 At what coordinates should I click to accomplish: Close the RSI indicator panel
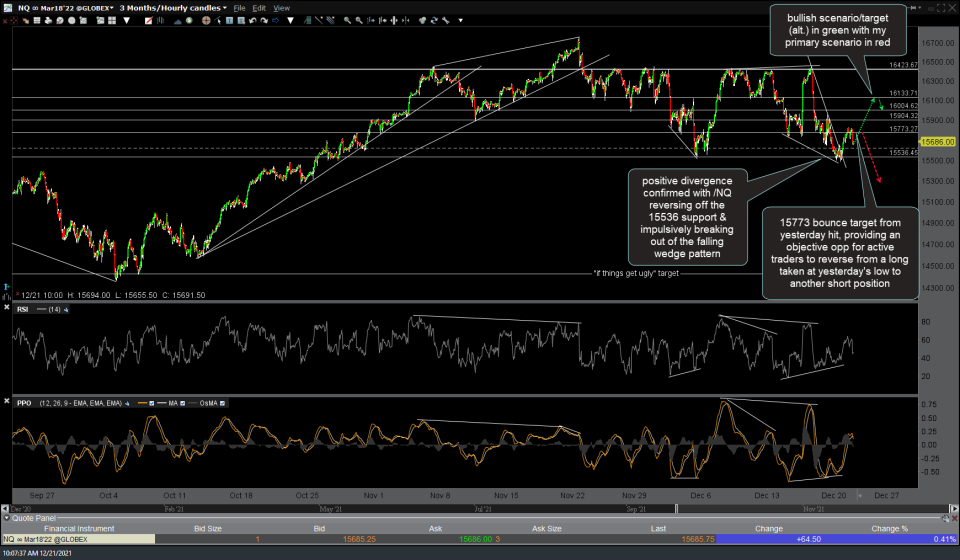6,307
